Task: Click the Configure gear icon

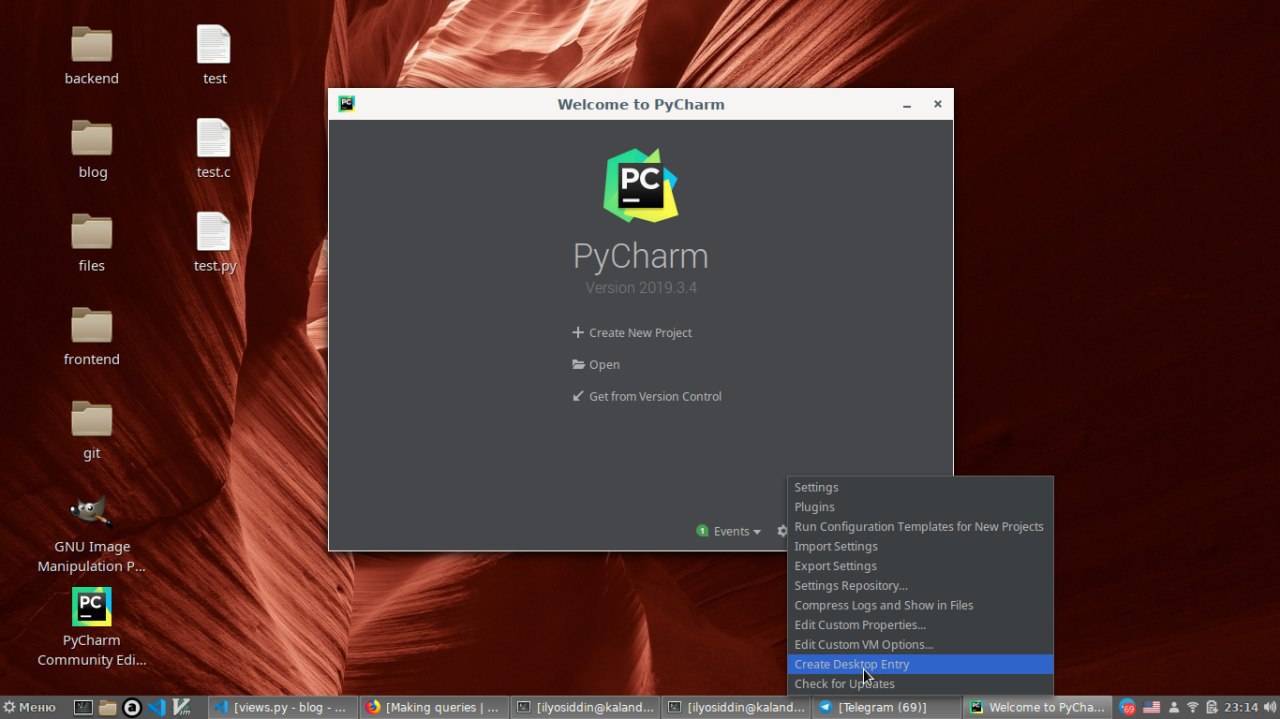Action: (782, 531)
